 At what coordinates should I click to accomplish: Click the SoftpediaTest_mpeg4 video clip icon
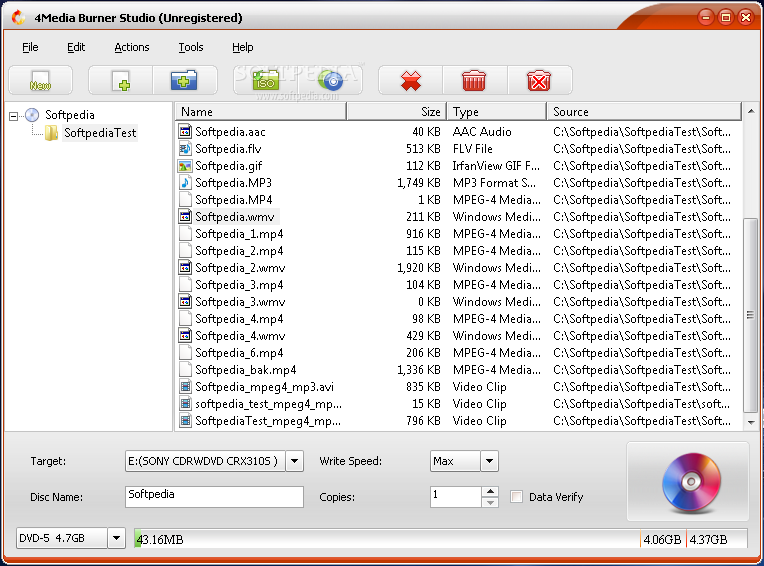coord(185,421)
